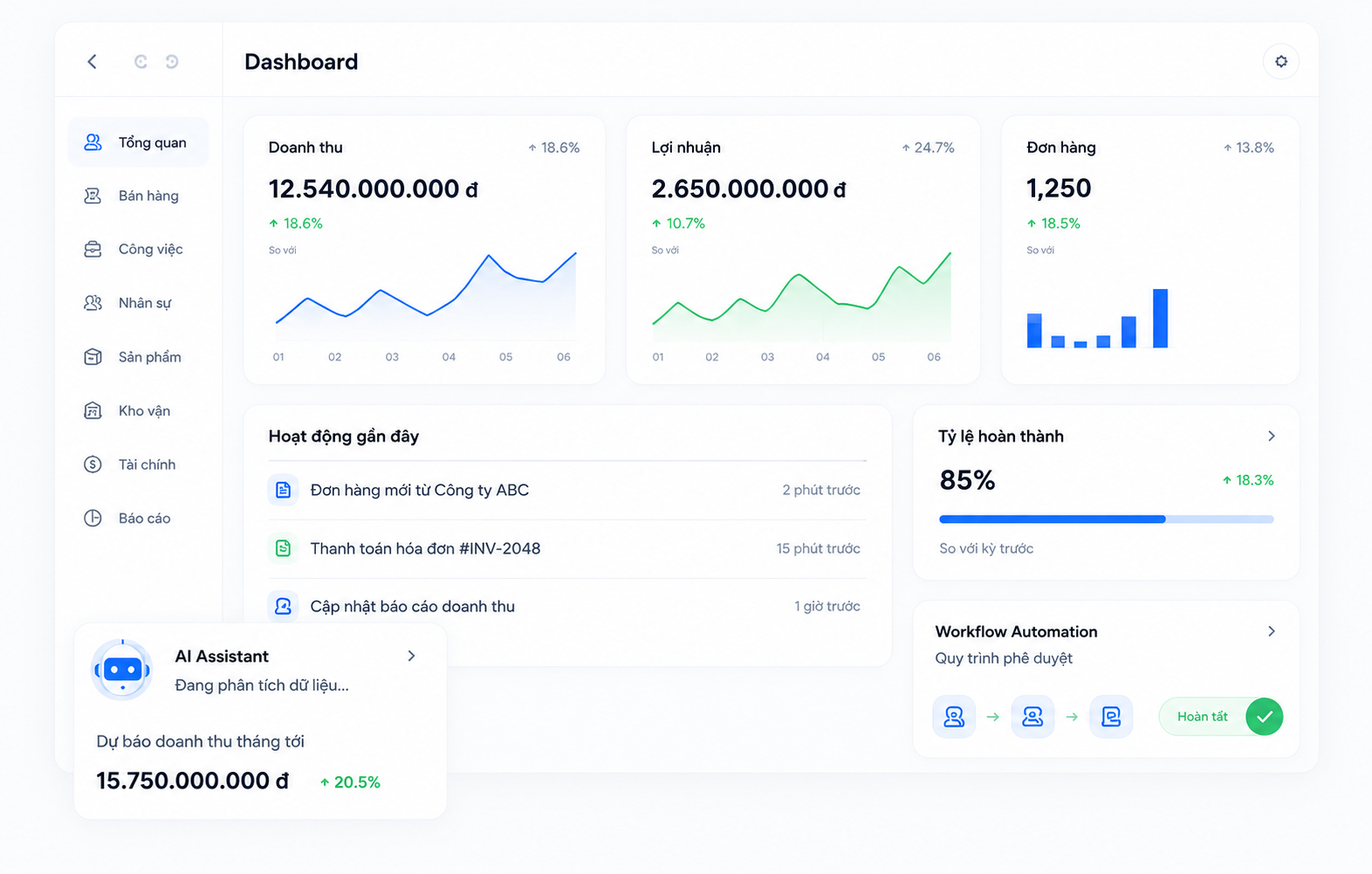Click the settings gear icon
1372x874 pixels.
tap(1280, 61)
